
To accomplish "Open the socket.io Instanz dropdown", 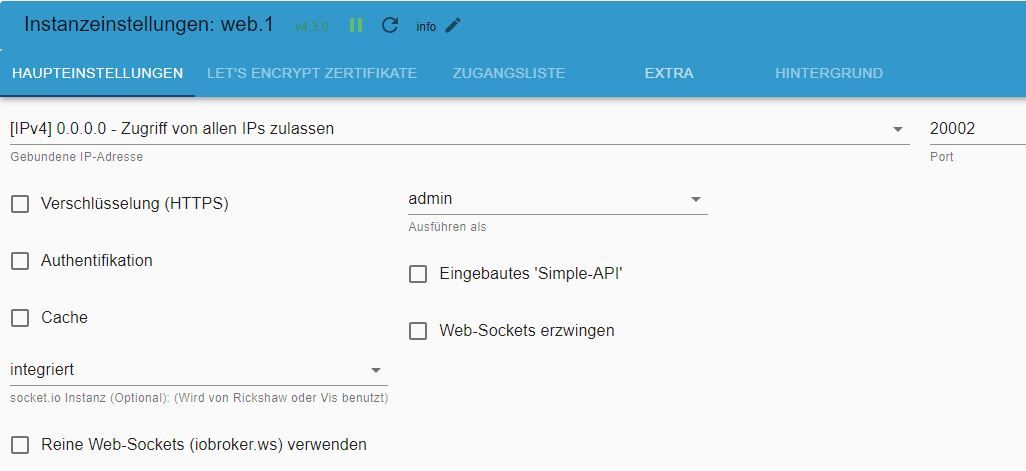I will click(x=197, y=370).
